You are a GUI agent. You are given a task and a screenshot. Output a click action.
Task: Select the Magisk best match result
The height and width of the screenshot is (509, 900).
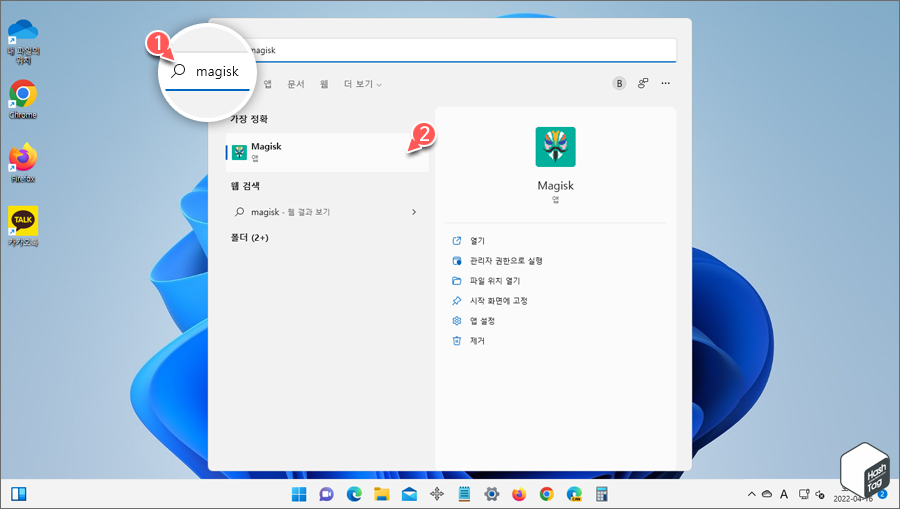click(327, 152)
